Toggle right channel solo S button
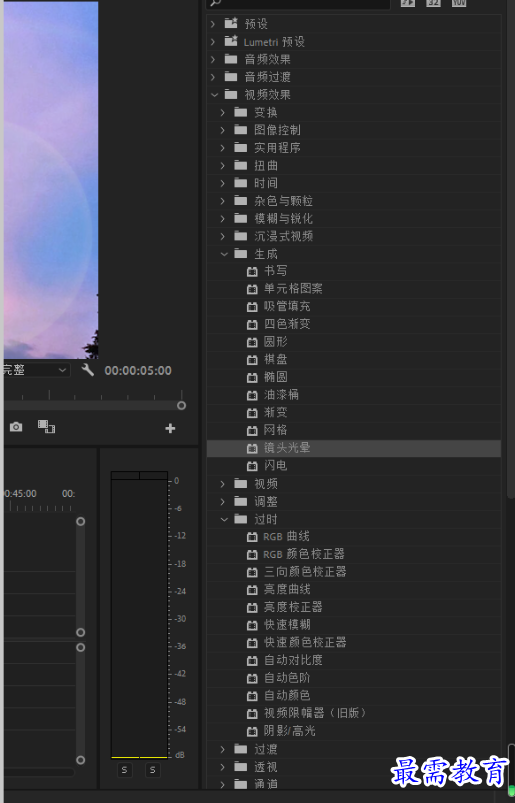This screenshot has height=803, width=515. 152,770
